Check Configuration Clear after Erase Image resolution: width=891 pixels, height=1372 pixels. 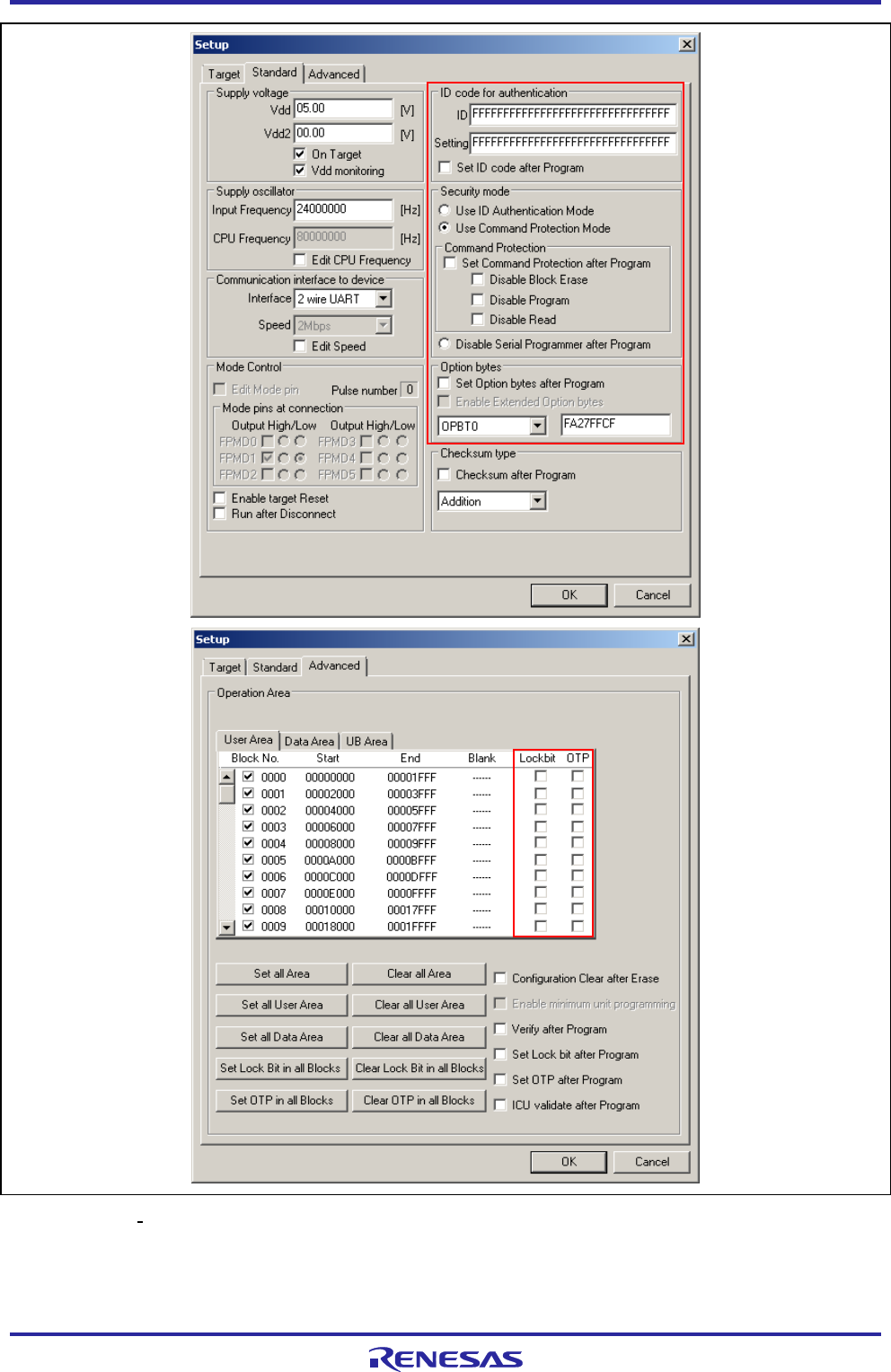[x=500, y=978]
